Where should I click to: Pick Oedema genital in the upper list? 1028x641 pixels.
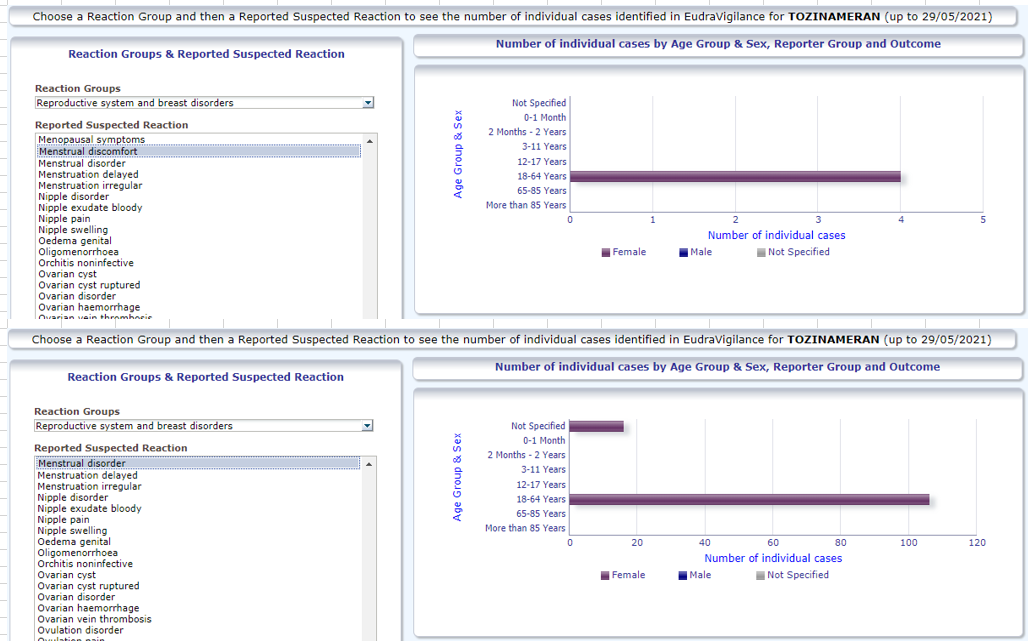(x=75, y=241)
